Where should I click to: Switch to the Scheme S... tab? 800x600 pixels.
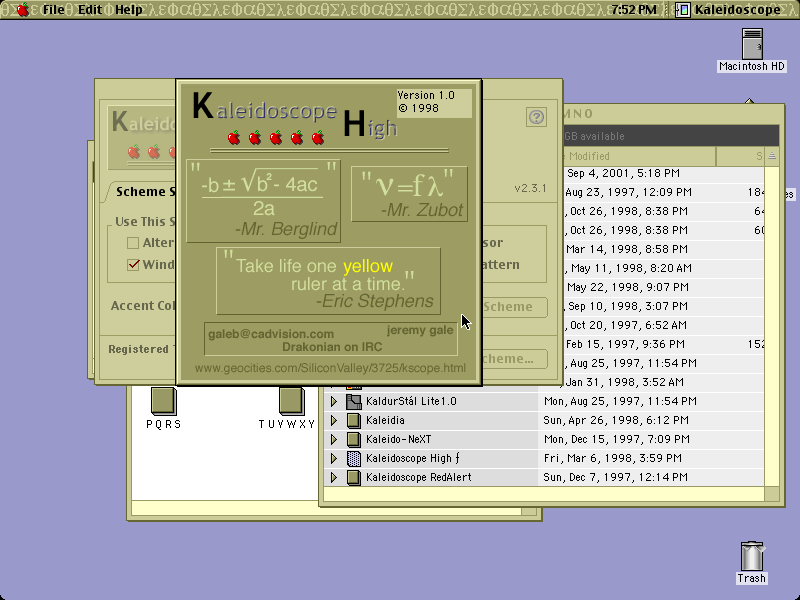coord(145,192)
